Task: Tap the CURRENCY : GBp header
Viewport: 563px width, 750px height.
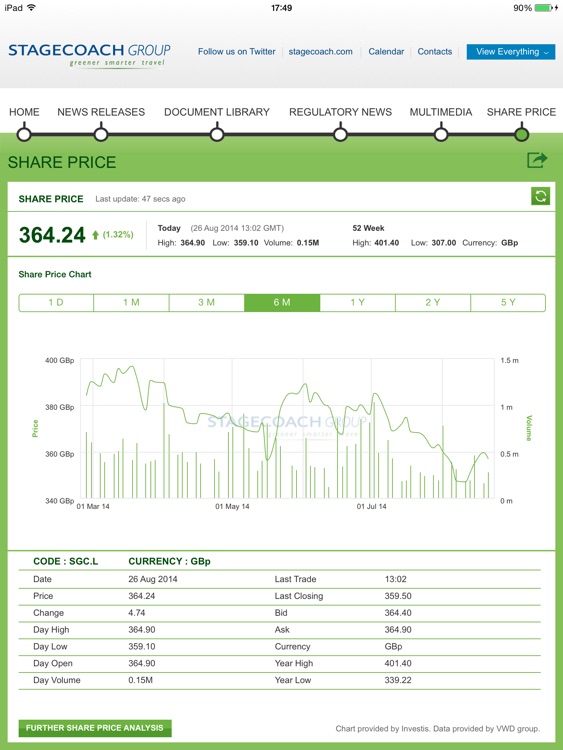Action: (169, 561)
